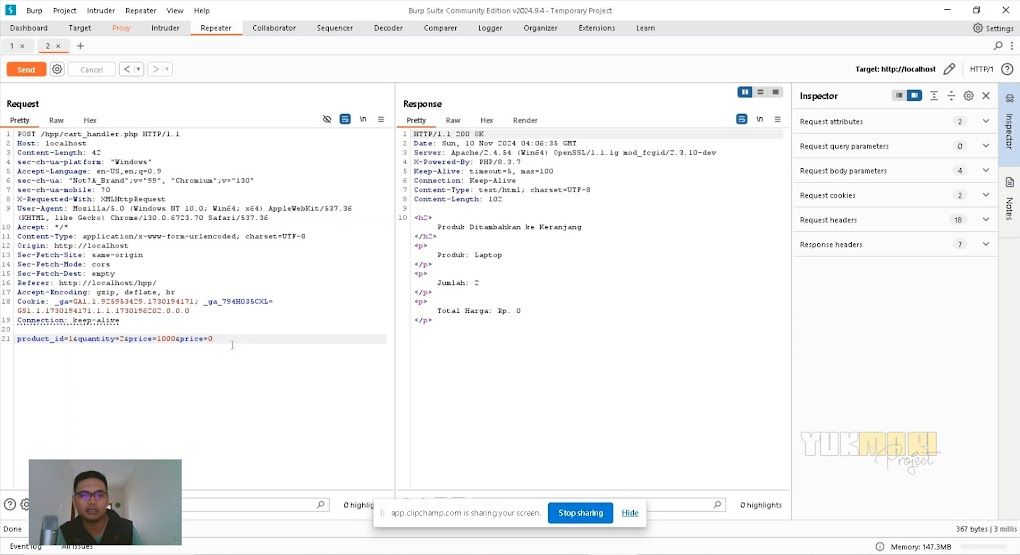The image size is (1020, 555).
Task: Click Stop sharing button
Action: 580,513
